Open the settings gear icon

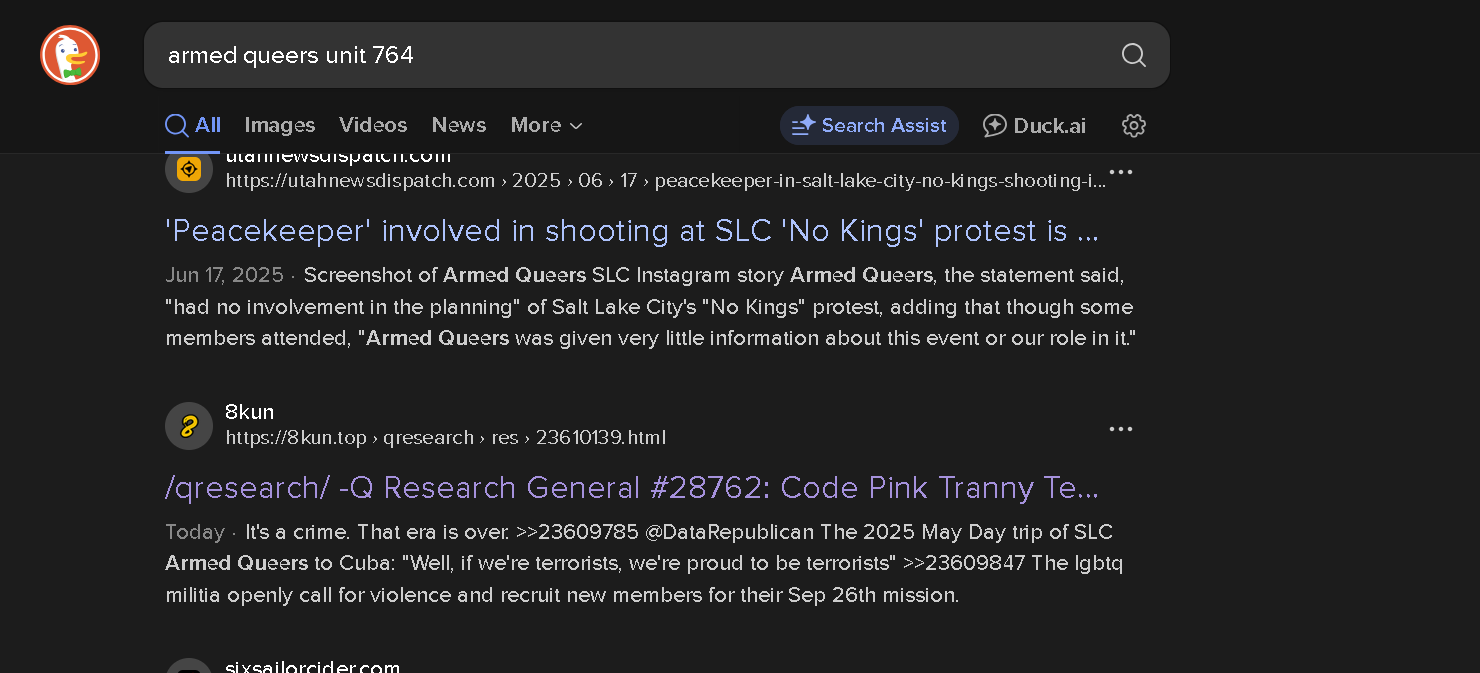point(1133,125)
